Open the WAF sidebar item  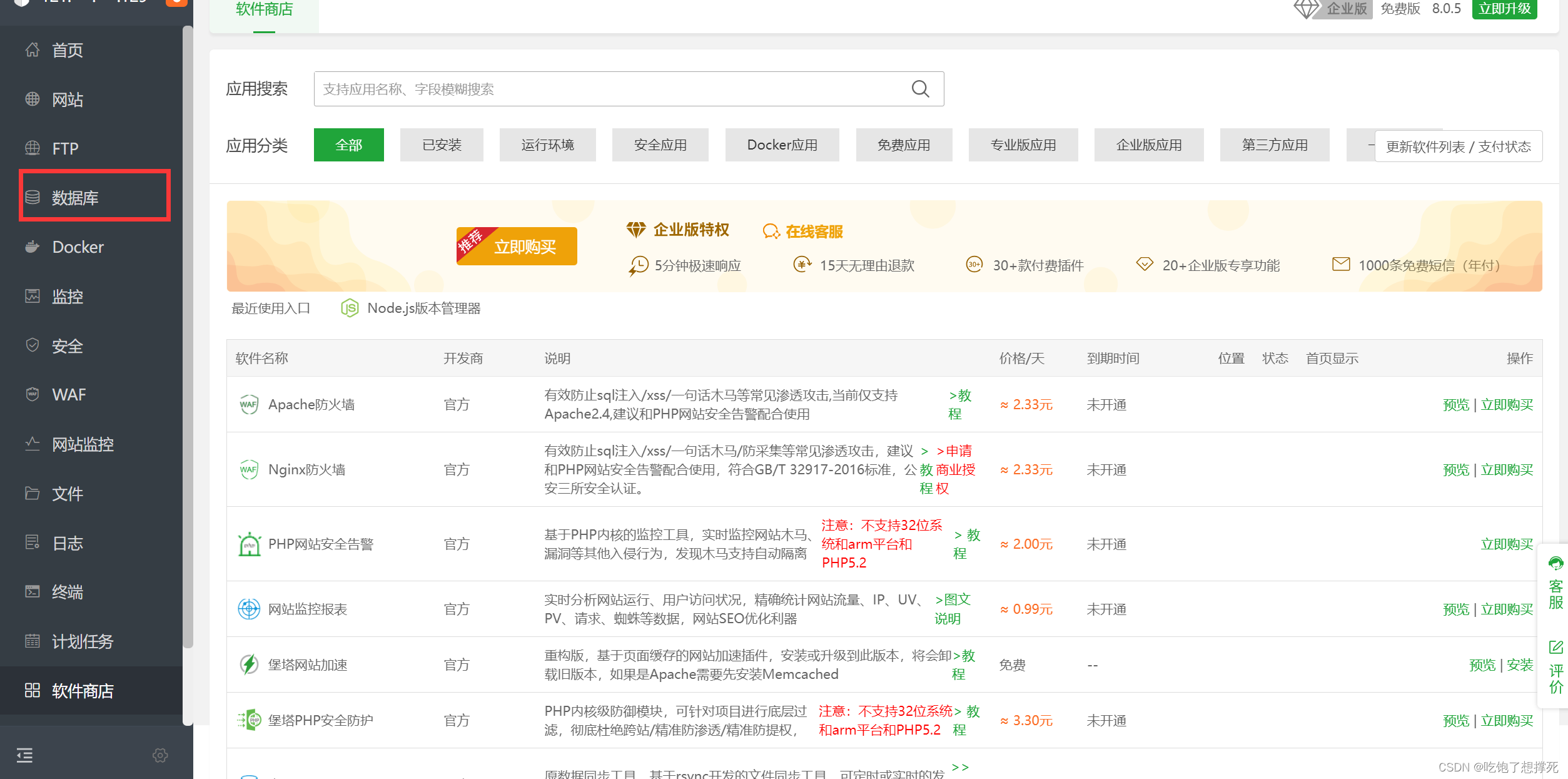[69, 395]
